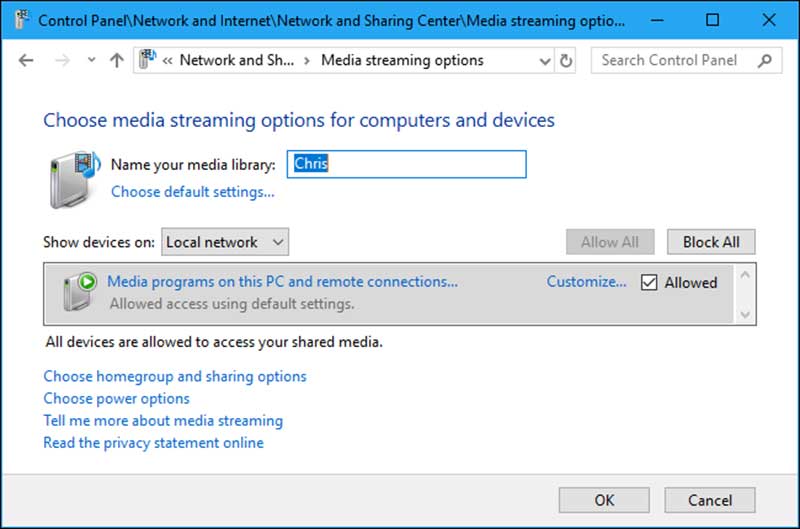The image size is (800, 529).
Task: Click the Back navigation arrow
Action: 26,60
